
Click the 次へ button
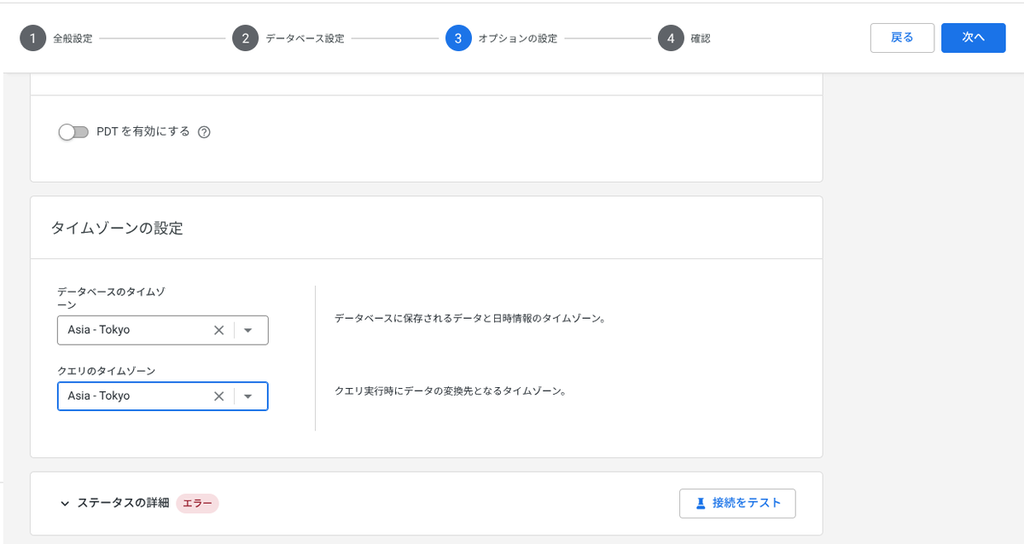973,38
